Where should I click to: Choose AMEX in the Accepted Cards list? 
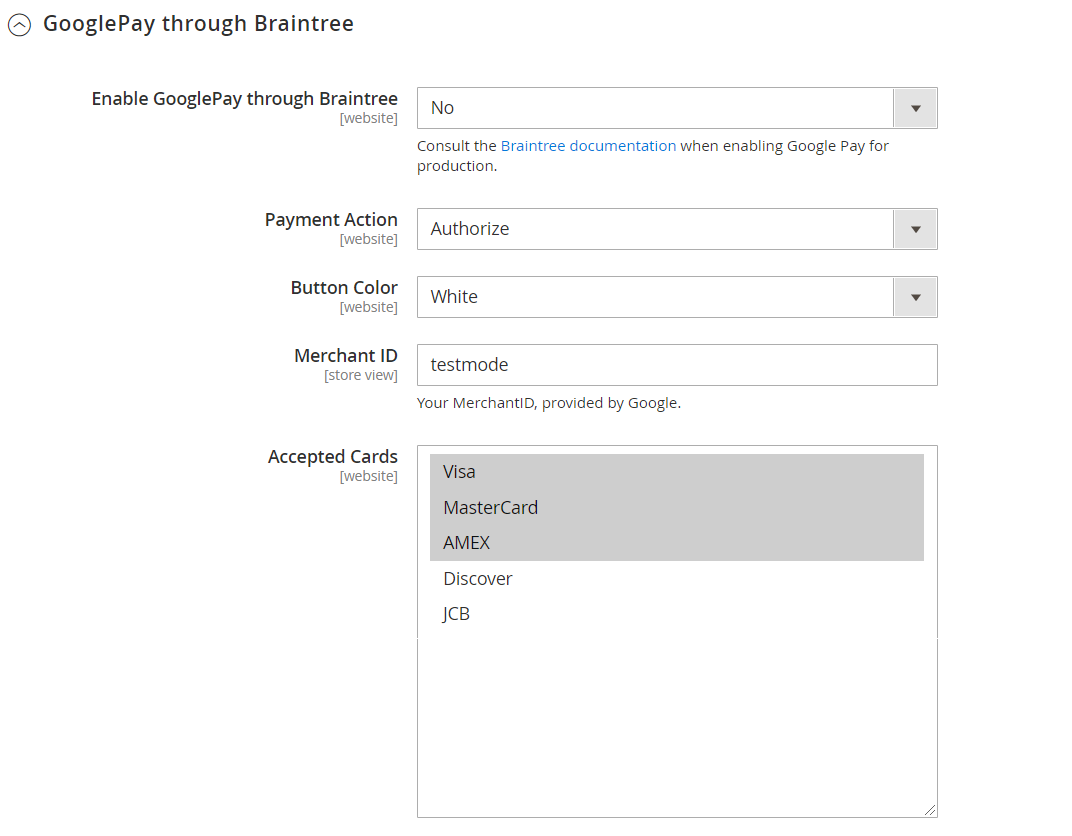(x=677, y=543)
